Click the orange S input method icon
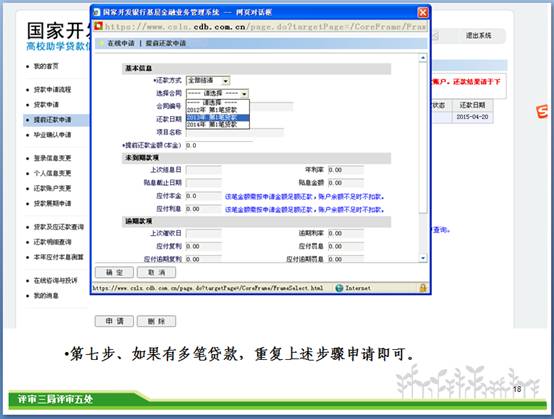 point(542,111)
